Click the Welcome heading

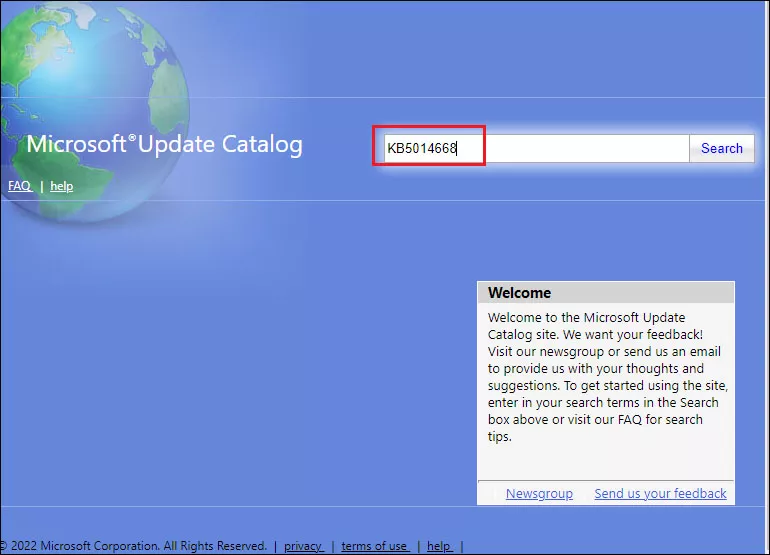[520, 293]
